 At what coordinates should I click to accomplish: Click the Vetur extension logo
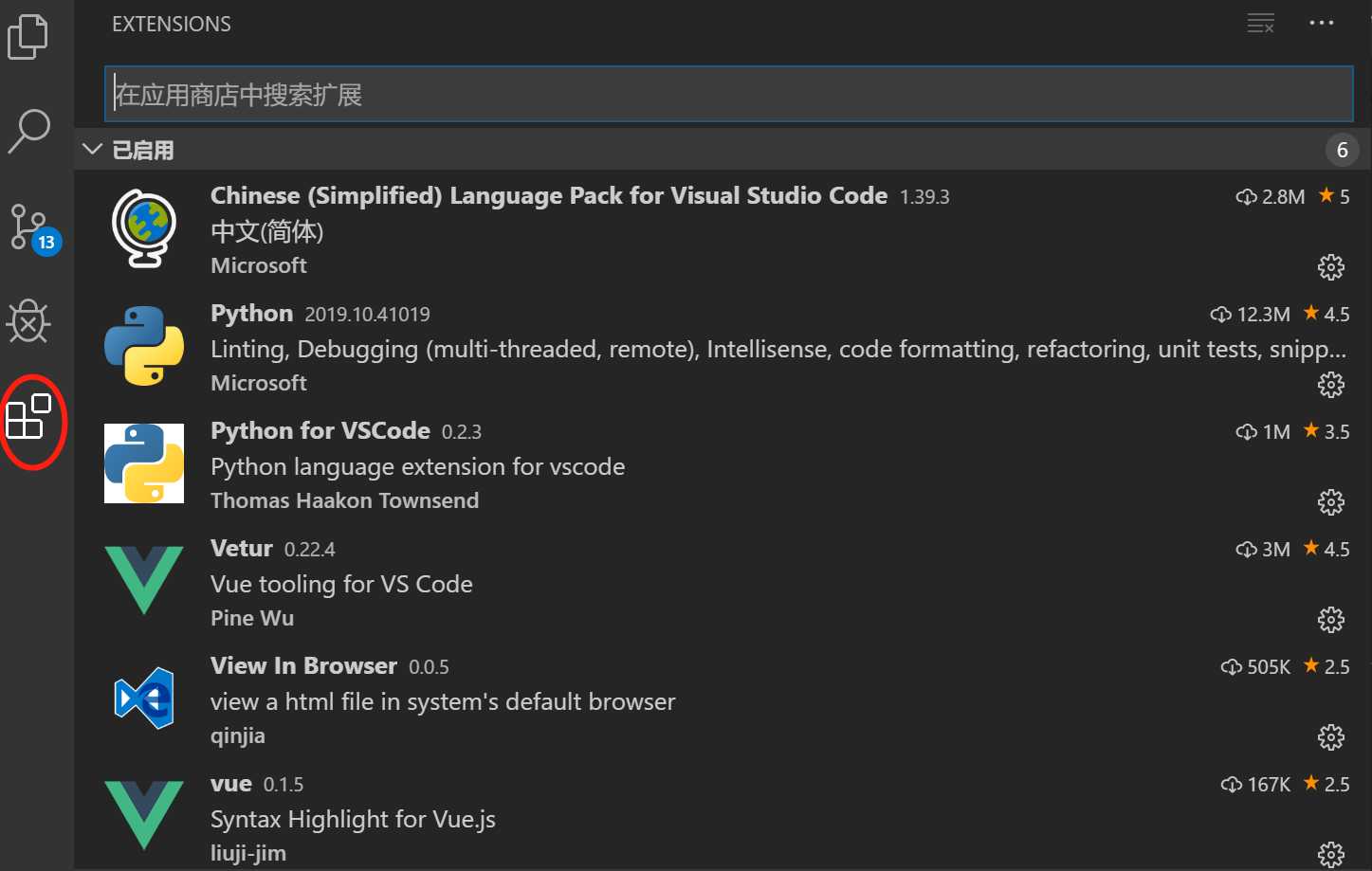(144, 581)
